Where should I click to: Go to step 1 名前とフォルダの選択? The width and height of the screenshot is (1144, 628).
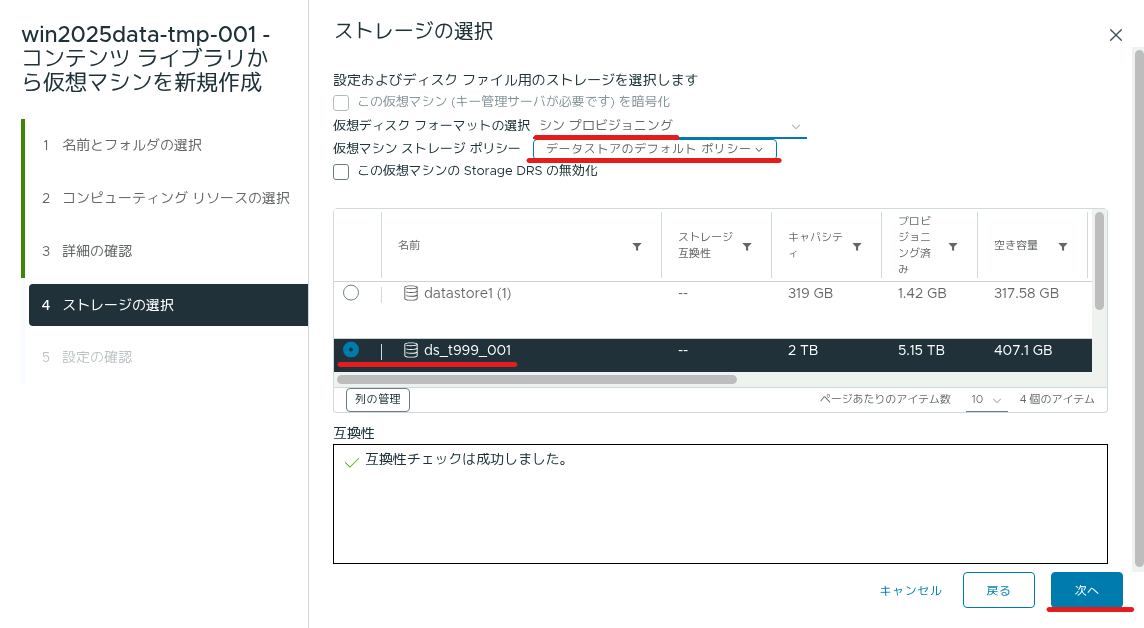click(x=132, y=145)
